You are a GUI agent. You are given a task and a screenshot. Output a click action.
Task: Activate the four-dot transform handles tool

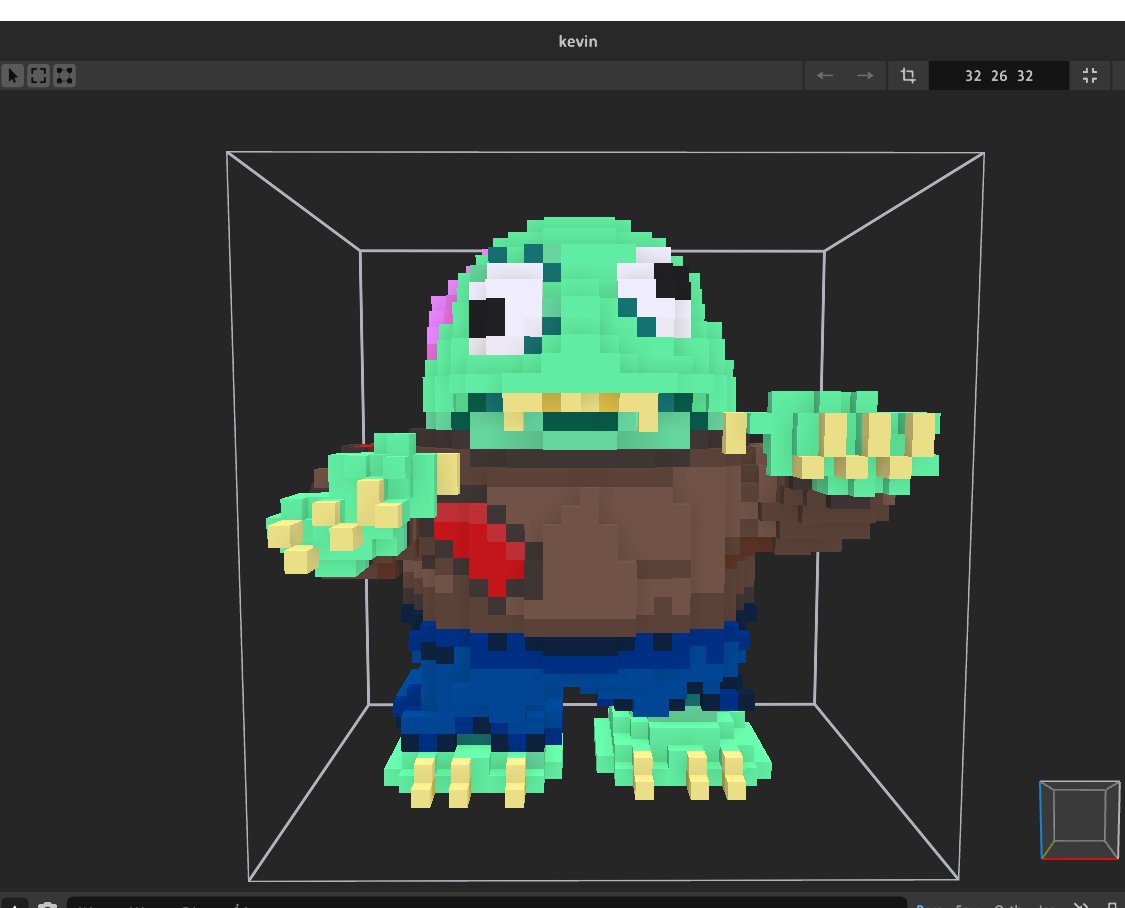click(x=65, y=75)
